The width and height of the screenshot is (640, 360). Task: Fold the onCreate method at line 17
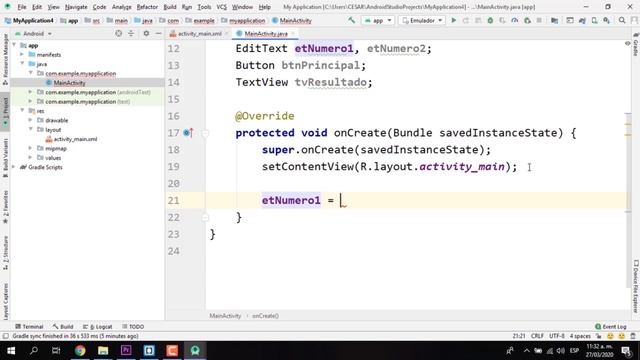click(205, 133)
